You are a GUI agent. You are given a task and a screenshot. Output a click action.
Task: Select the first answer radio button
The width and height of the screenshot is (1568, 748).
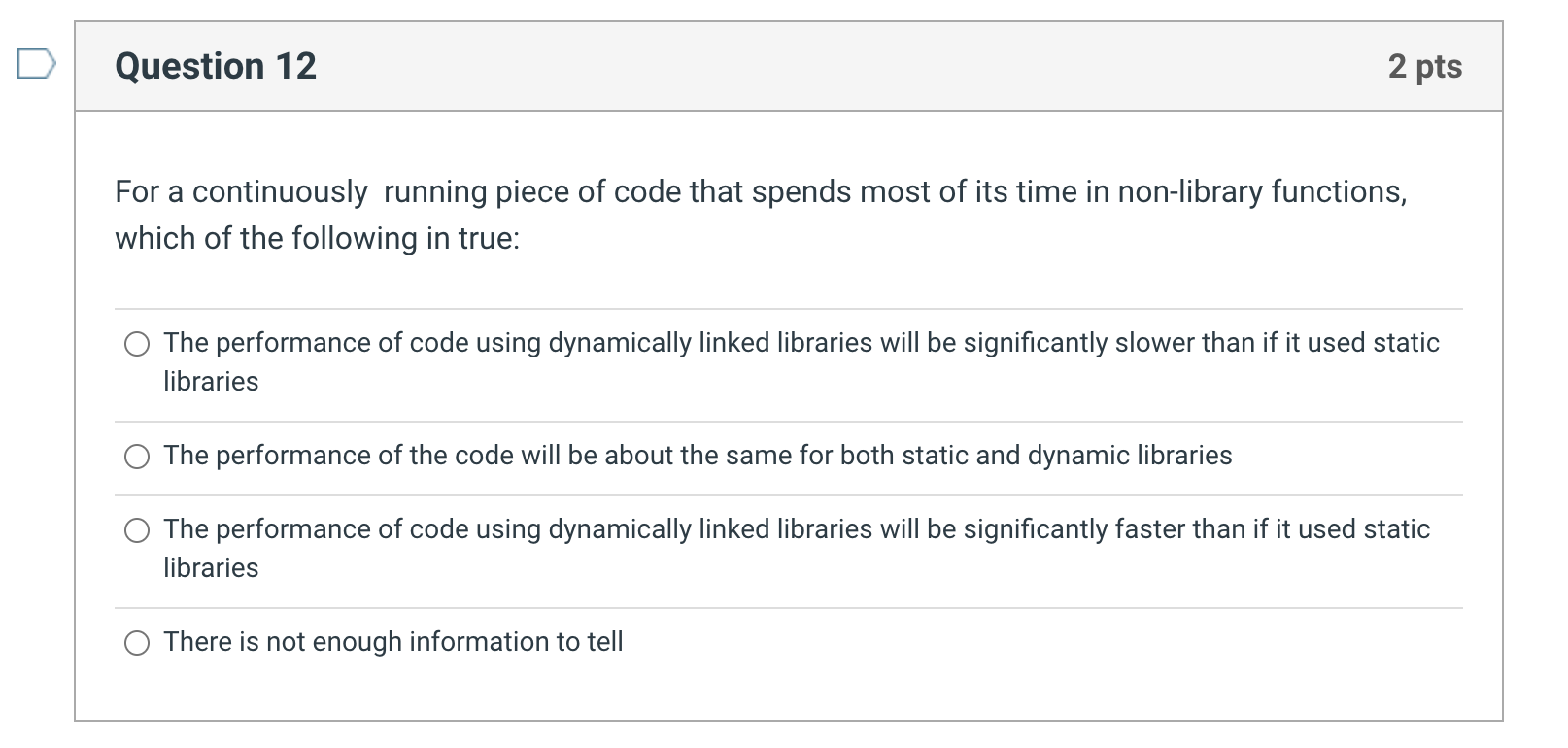[137, 343]
